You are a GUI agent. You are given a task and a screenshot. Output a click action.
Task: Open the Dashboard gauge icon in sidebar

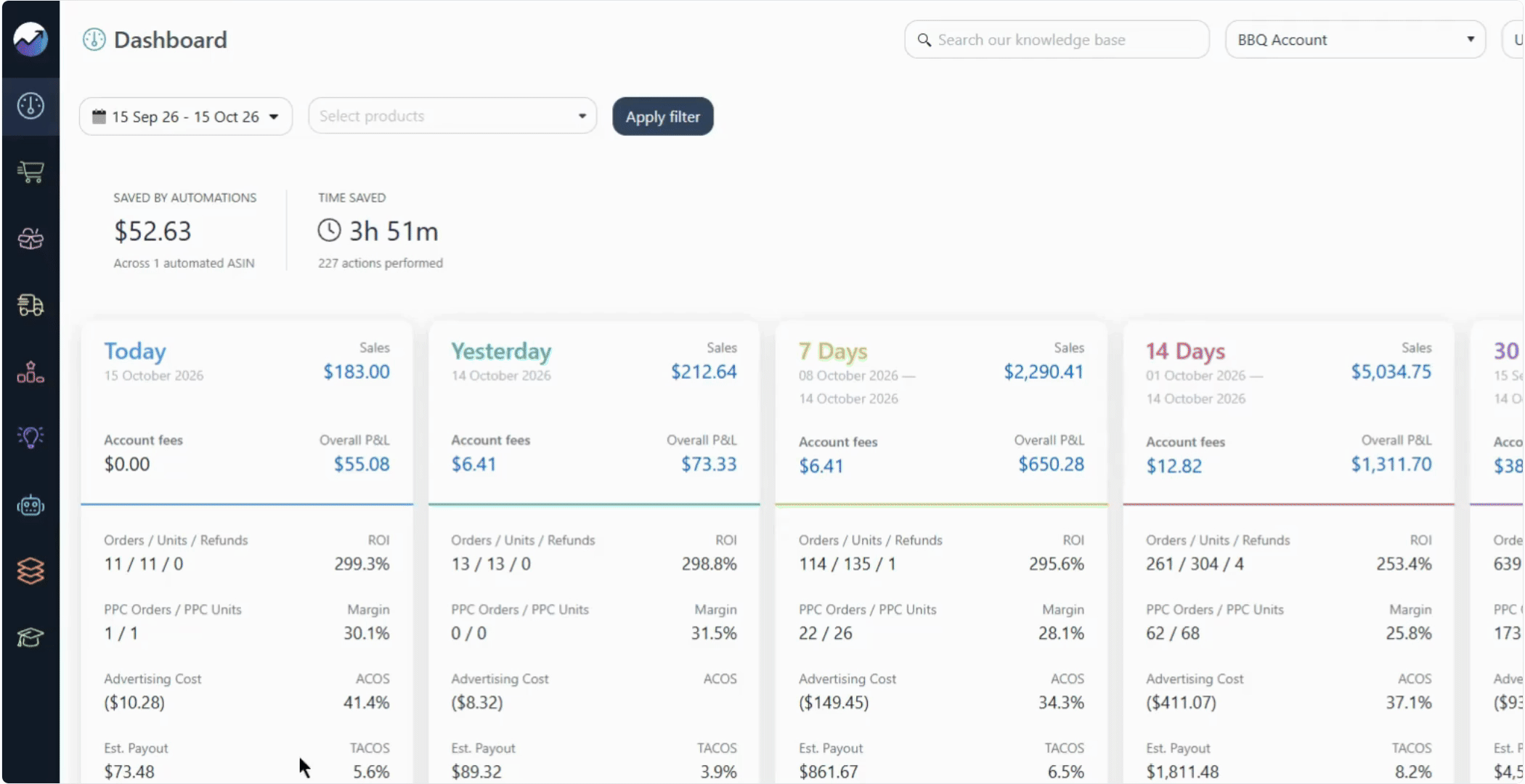(30, 106)
